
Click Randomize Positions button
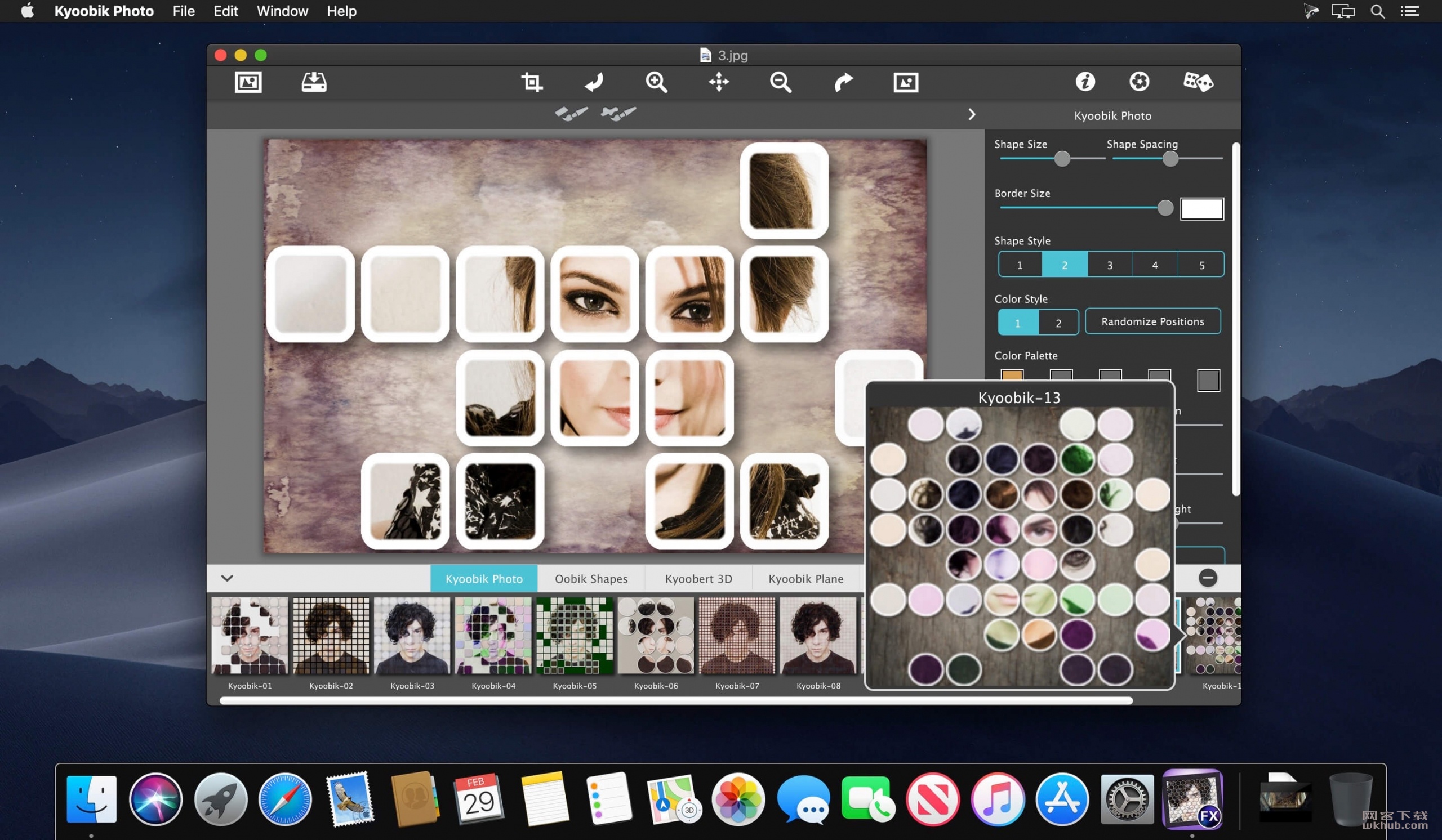click(1152, 321)
